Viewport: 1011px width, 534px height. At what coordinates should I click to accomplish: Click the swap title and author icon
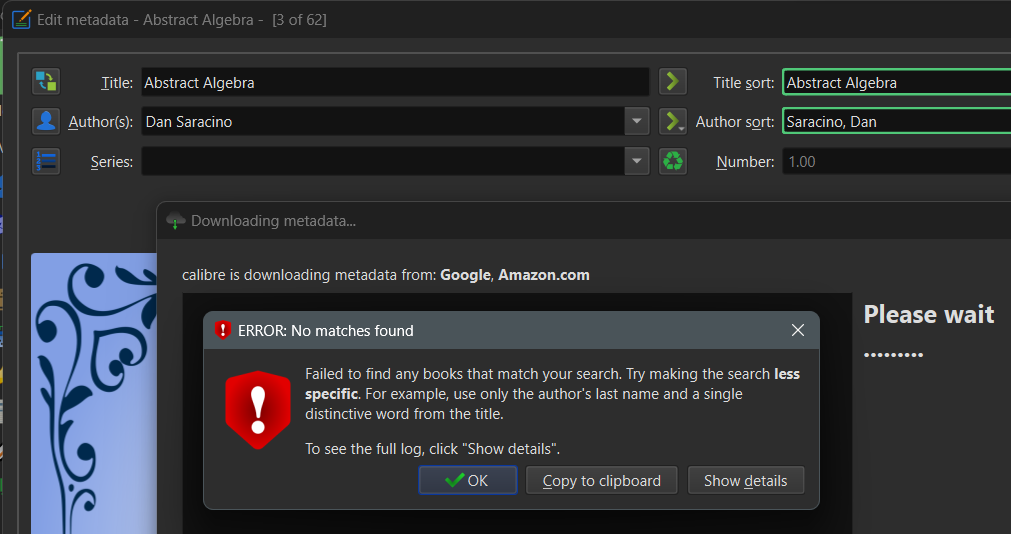(46, 81)
